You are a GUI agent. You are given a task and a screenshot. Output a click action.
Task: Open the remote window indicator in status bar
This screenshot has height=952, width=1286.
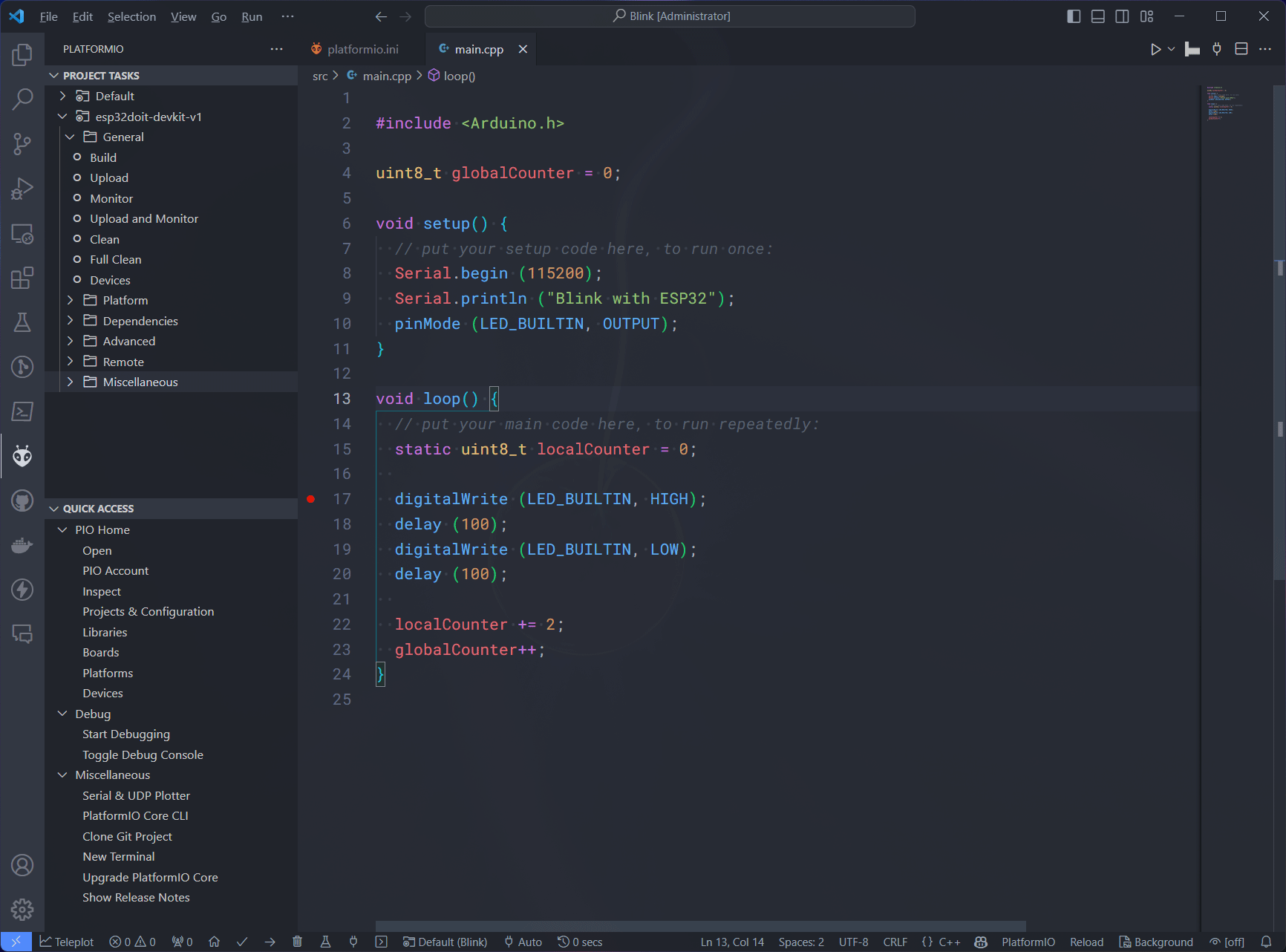tap(16, 942)
